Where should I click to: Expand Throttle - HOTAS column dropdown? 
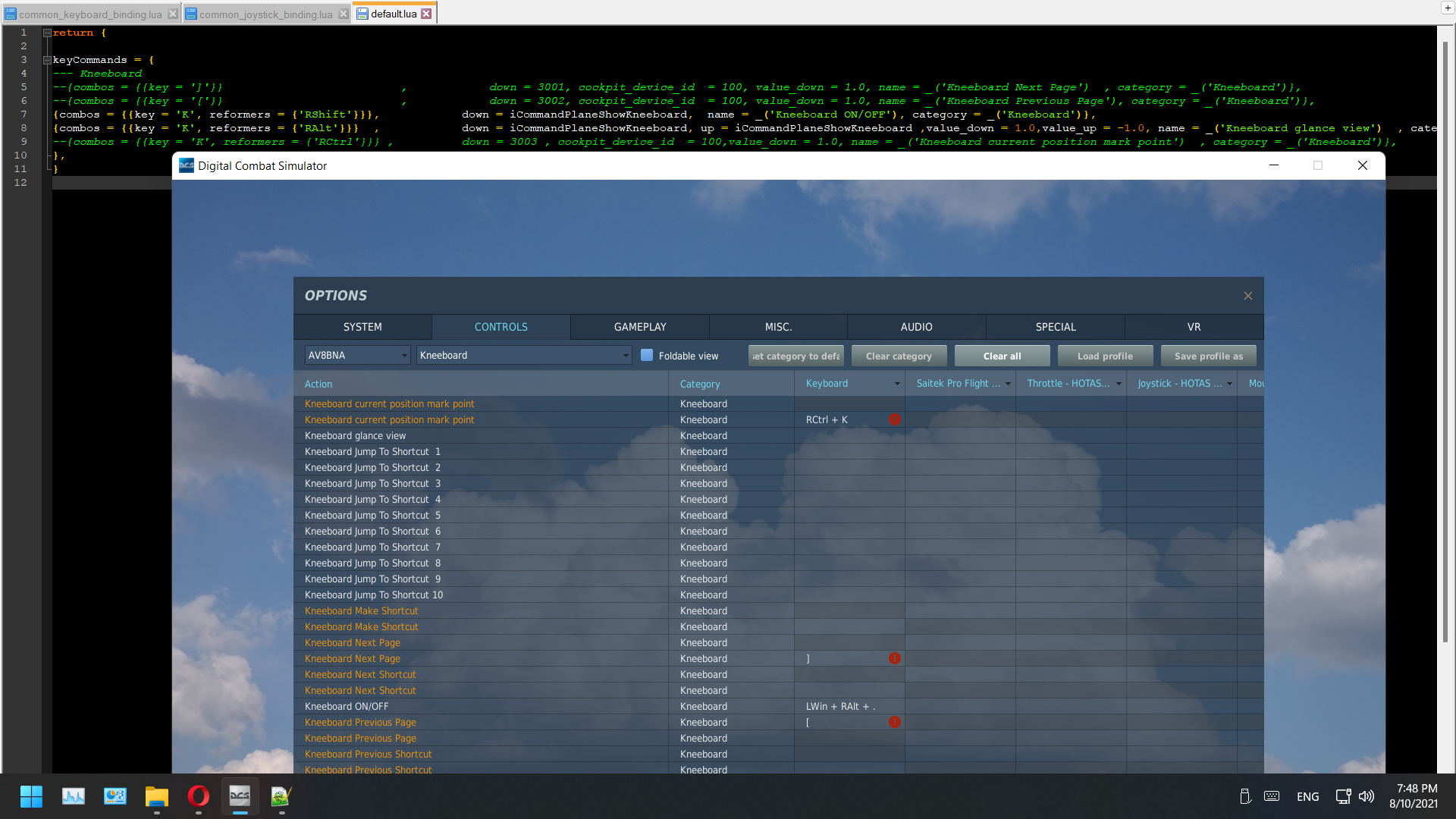pyautogui.click(x=1119, y=384)
